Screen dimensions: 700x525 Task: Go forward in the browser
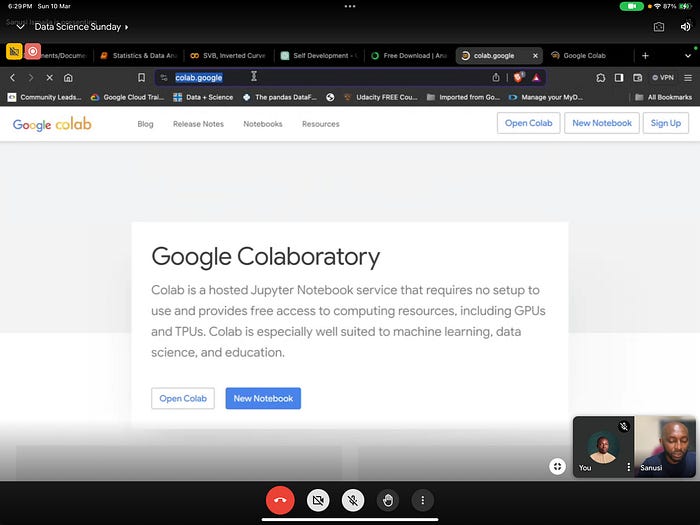pyautogui.click(x=31, y=78)
